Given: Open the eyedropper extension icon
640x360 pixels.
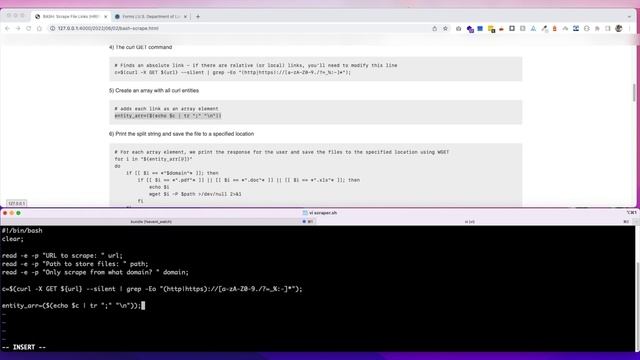Looking at the screenshot, I should (x=544, y=29).
